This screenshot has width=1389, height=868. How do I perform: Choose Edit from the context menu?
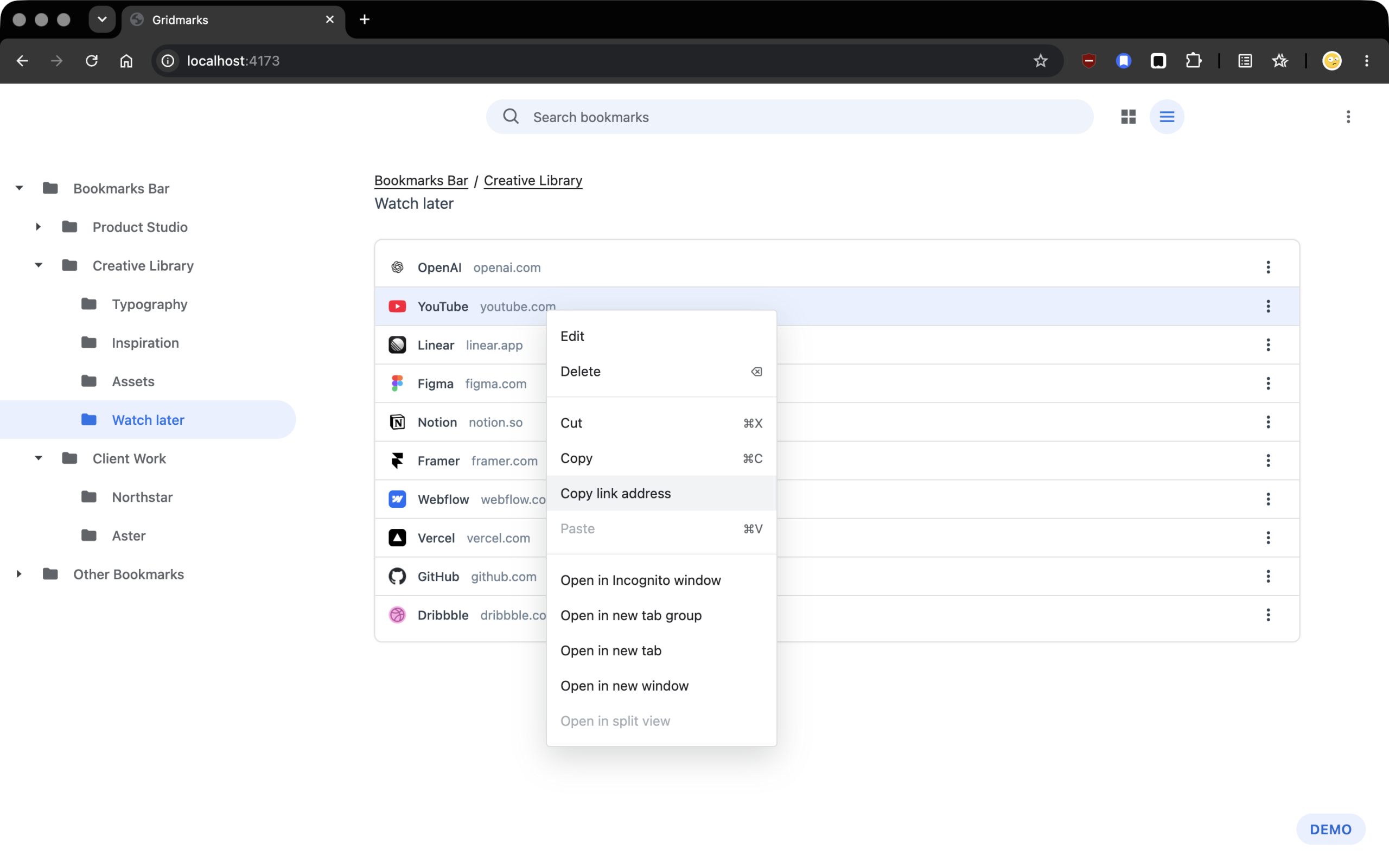(x=661, y=336)
